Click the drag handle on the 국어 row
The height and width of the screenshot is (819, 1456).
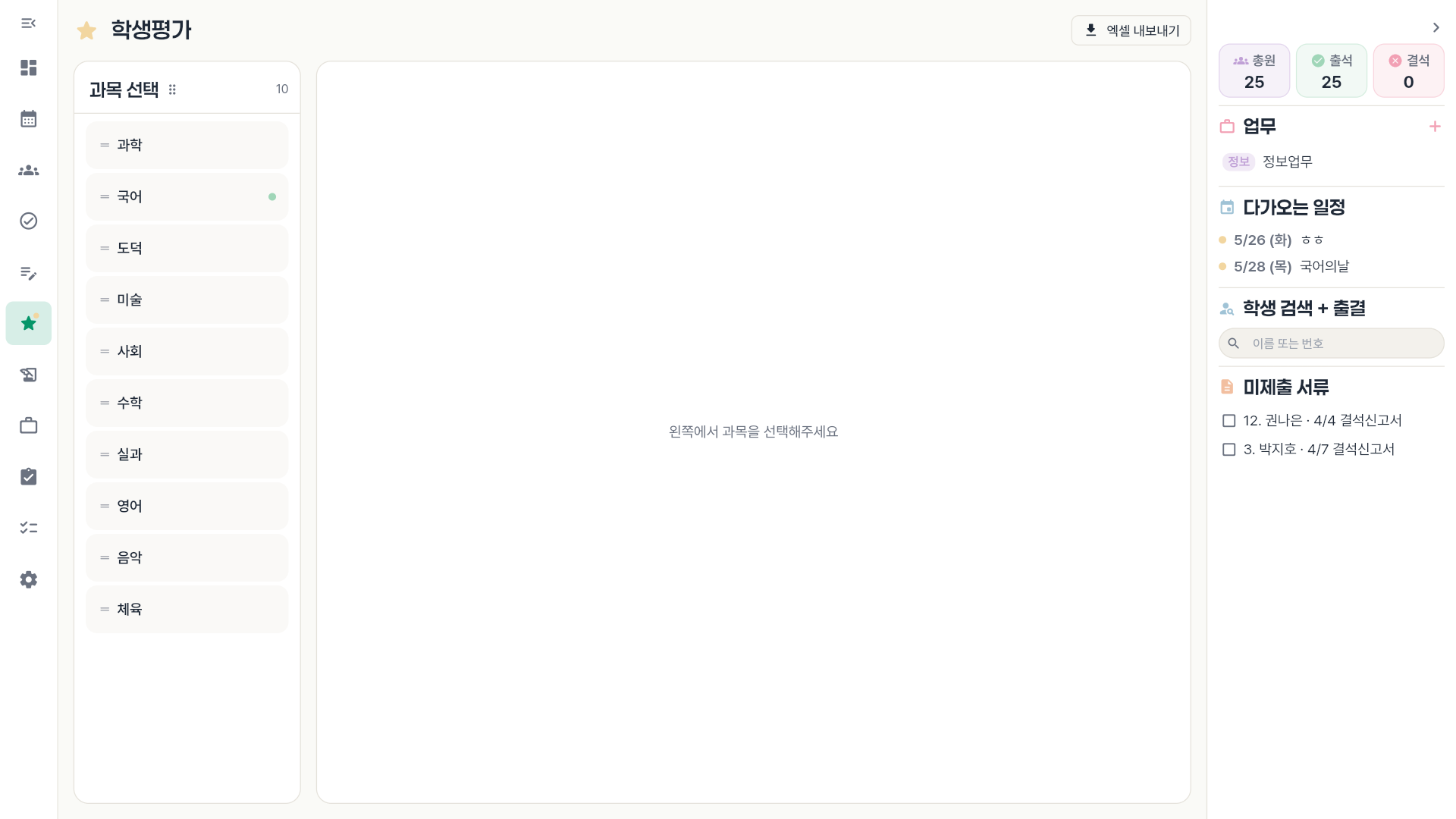[105, 196]
